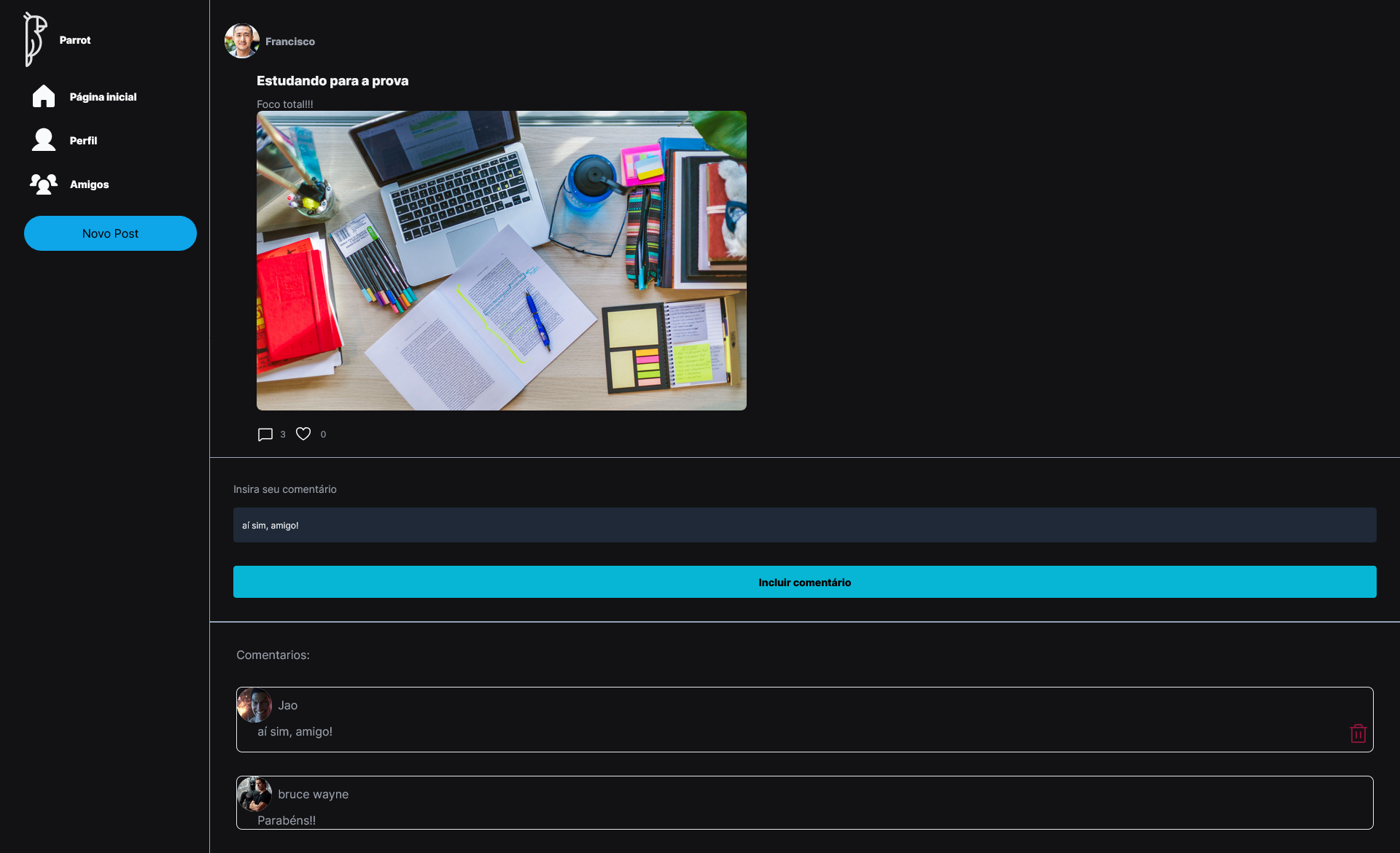
Task: Click the Francisco author name link
Action: click(290, 42)
